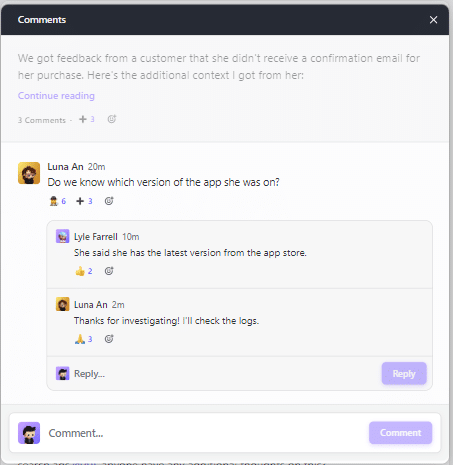Toggle the detective emoji reaction with 6
The height and width of the screenshot is (465, 453).
pyautogui.click(x=58, y=201)
